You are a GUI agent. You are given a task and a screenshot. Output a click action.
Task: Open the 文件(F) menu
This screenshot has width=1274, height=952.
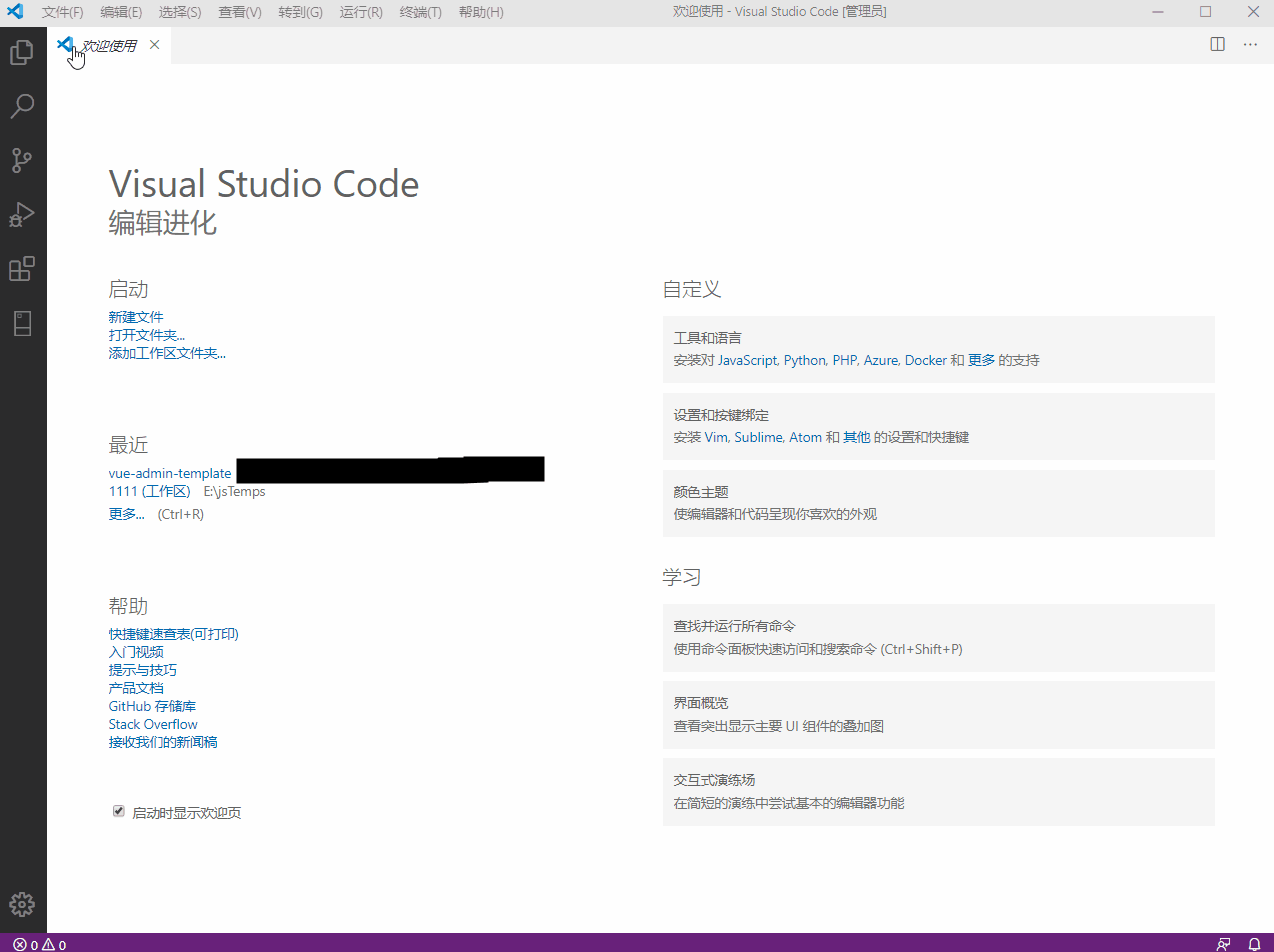click(x=63, y=12)
